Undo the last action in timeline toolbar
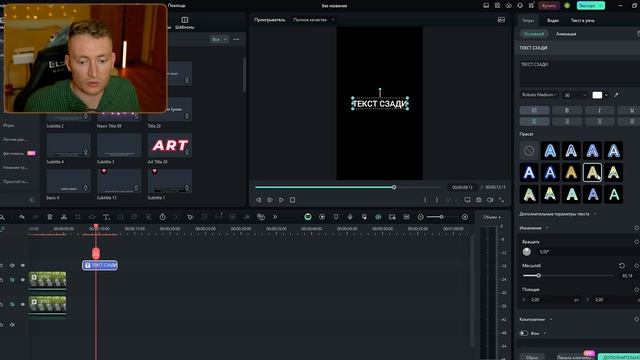The image size is (640, 360). (x=22, y=217)
